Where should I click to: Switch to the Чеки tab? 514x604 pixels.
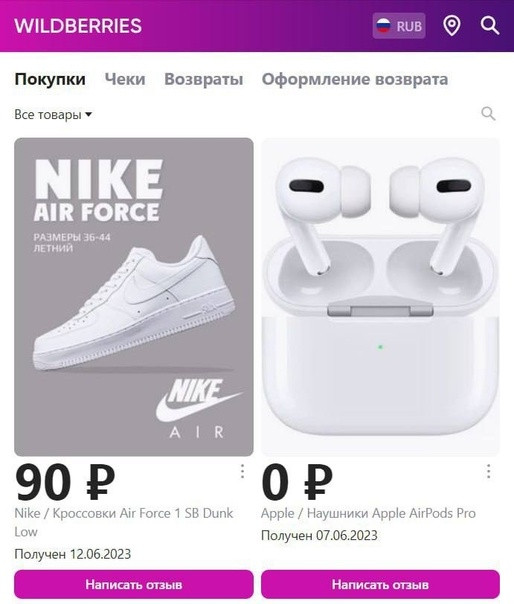pos(125,79)
